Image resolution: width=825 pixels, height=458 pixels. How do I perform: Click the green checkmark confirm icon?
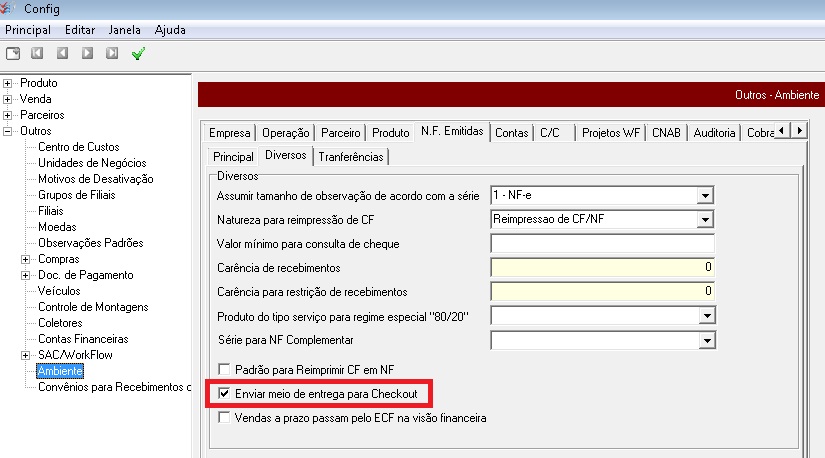[x=138, y=53]
